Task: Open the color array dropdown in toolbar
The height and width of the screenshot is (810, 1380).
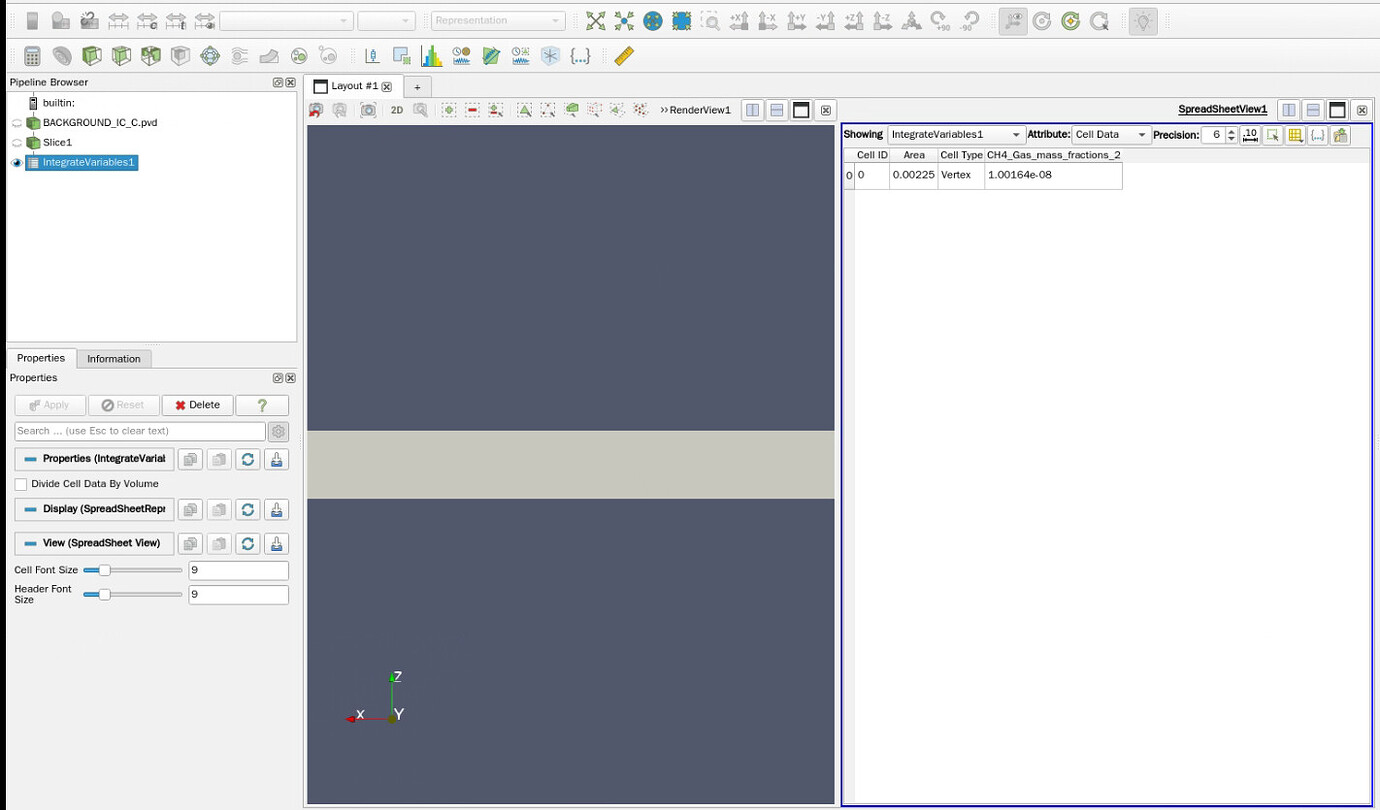Action: click(x=286, y=20)
